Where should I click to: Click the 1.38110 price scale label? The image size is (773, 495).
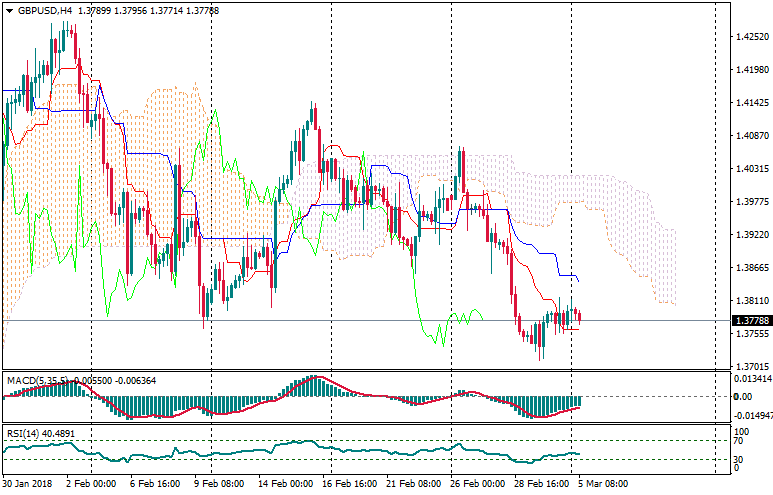pyautogui.click(x=750, y=301)
